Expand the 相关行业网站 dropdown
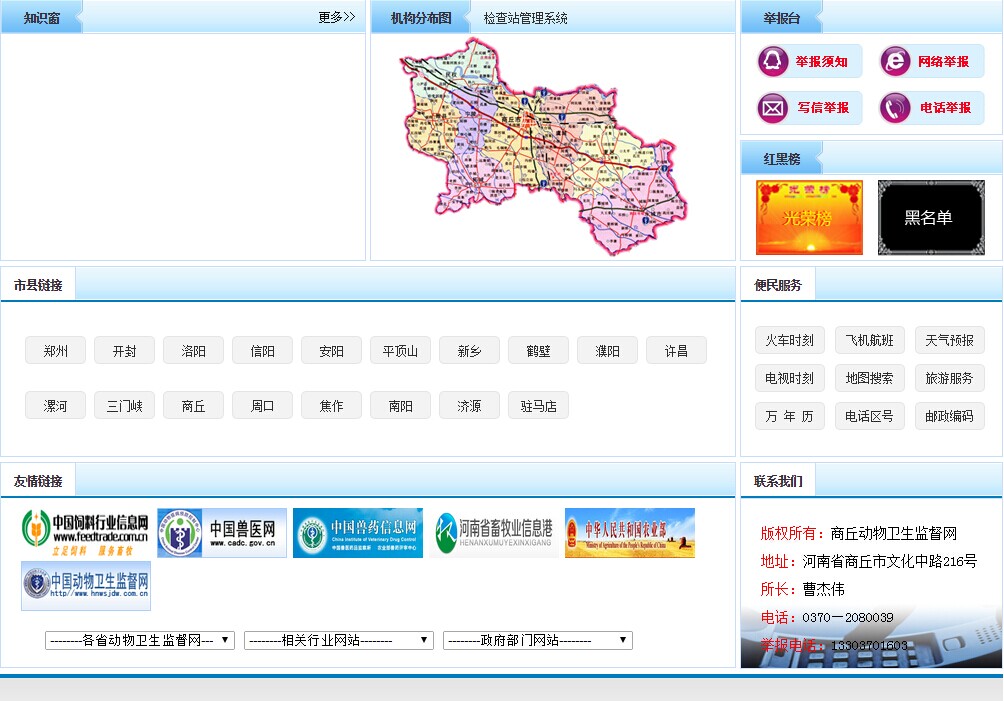Image resolution: width=1004 pixels, height=701 pixels. point(339,640)
